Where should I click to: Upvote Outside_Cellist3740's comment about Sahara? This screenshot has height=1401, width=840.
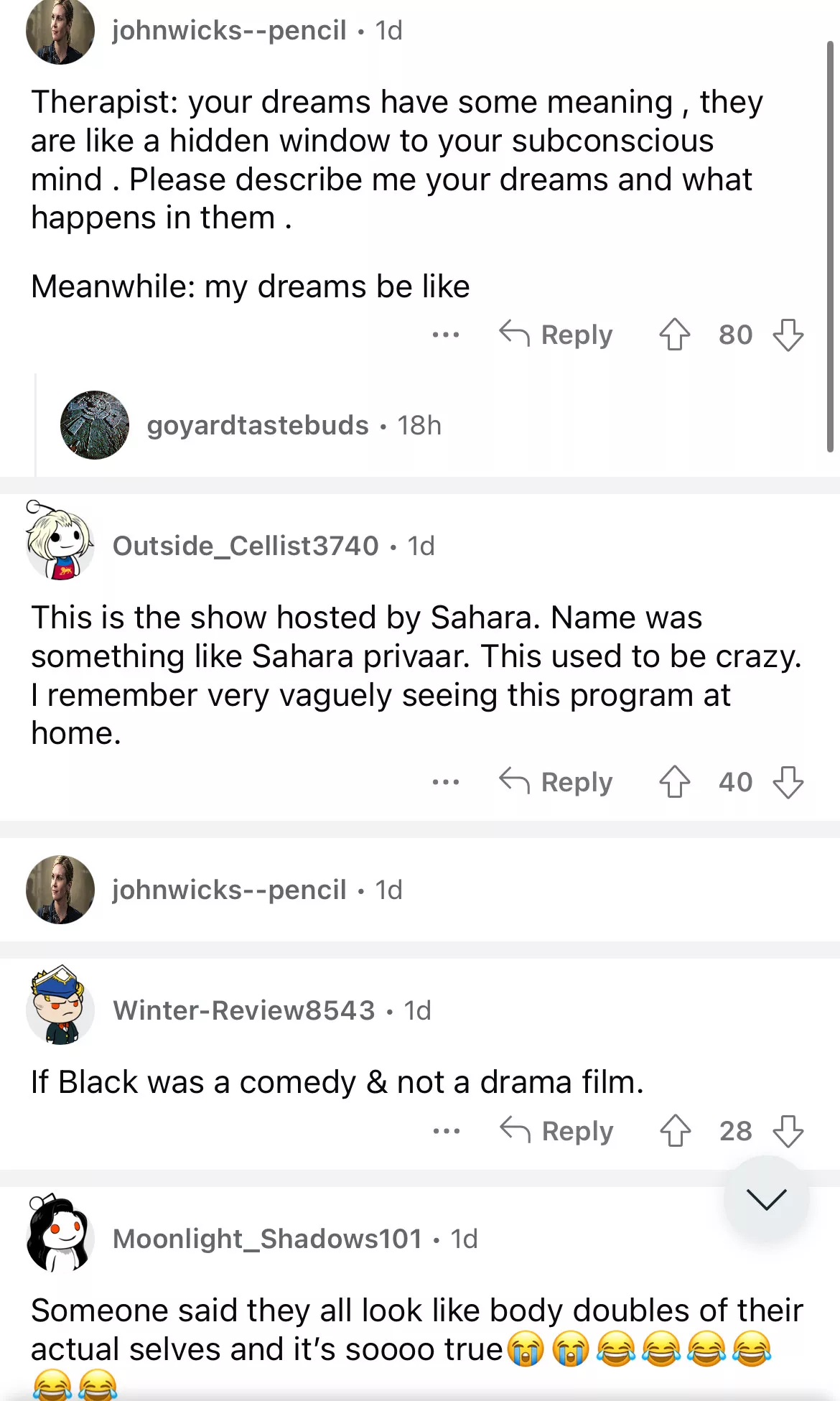click(x=674, y=782)
